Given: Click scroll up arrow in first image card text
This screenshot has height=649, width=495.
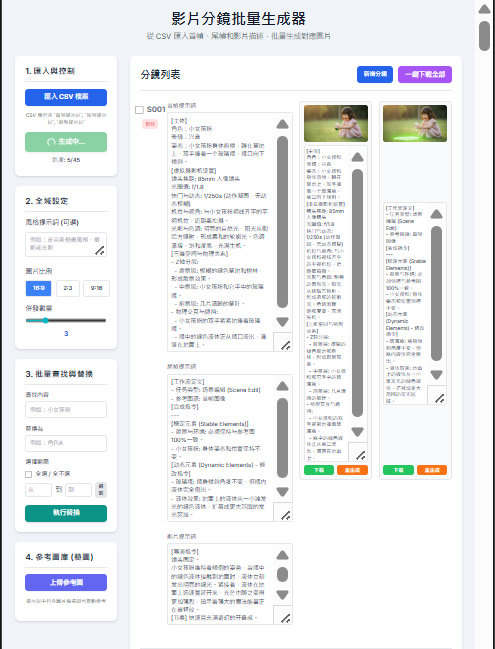Looking at the screenshot, I should click(358, 157).
